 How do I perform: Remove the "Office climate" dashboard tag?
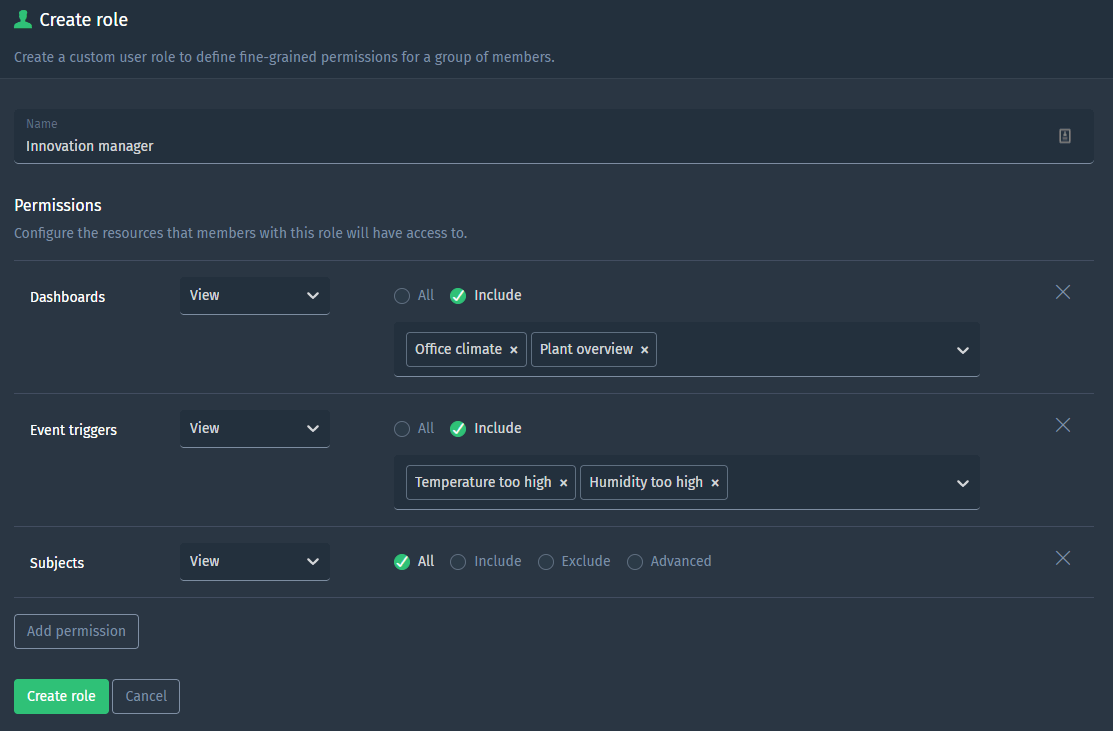click(513, 349)
